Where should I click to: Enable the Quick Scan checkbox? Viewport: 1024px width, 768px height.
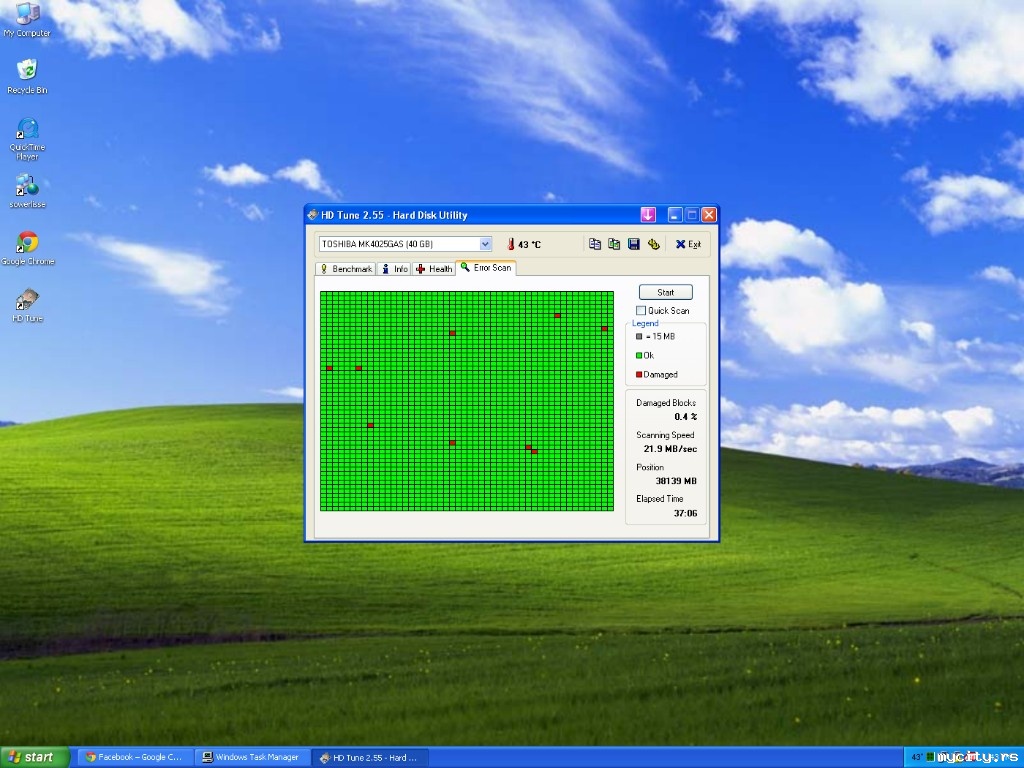[x=641, y=311]
